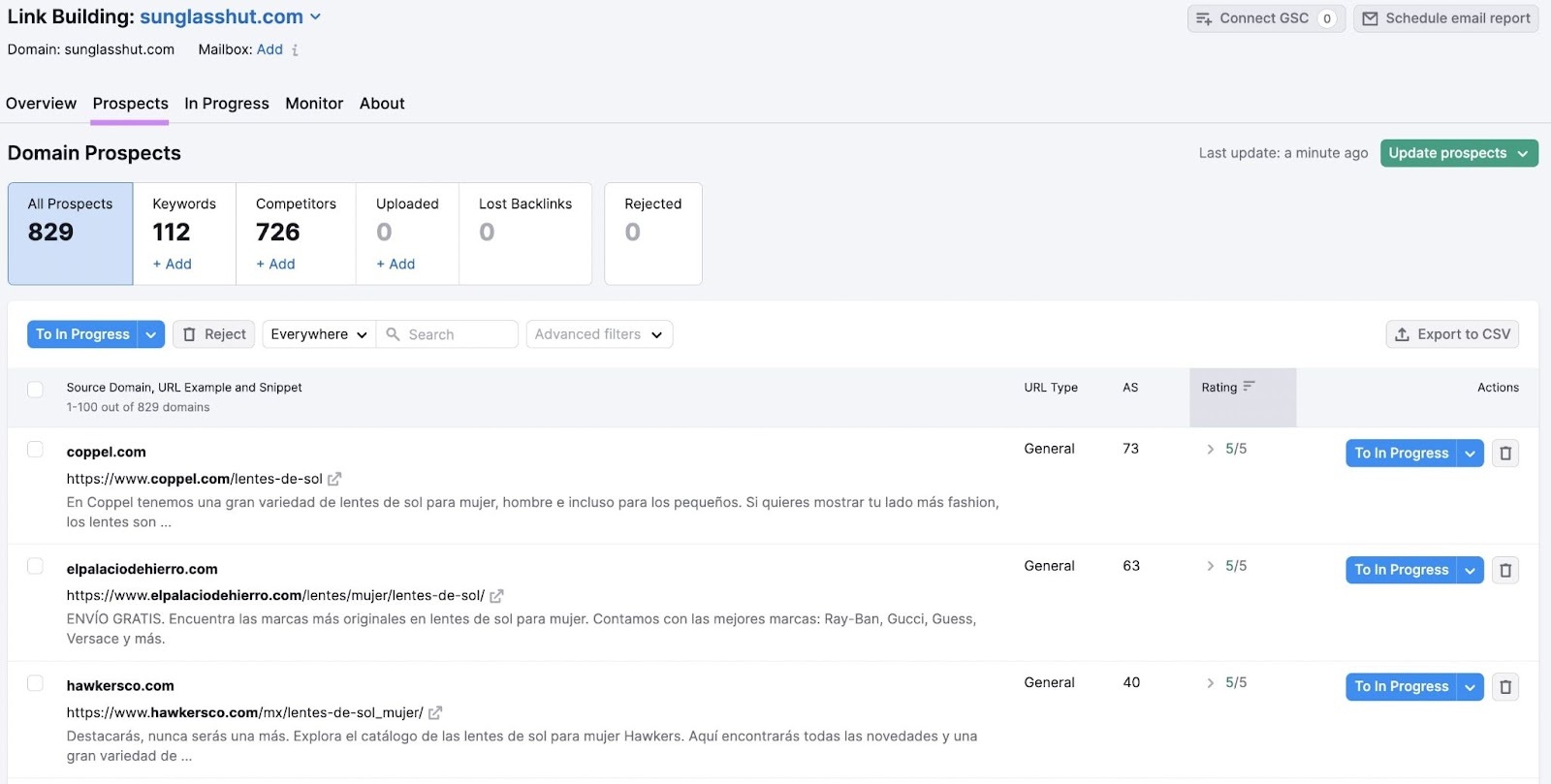Check the coppel.com row checkbox
1551x784 pixels.
pyautogui.click(x=35, y=450)
